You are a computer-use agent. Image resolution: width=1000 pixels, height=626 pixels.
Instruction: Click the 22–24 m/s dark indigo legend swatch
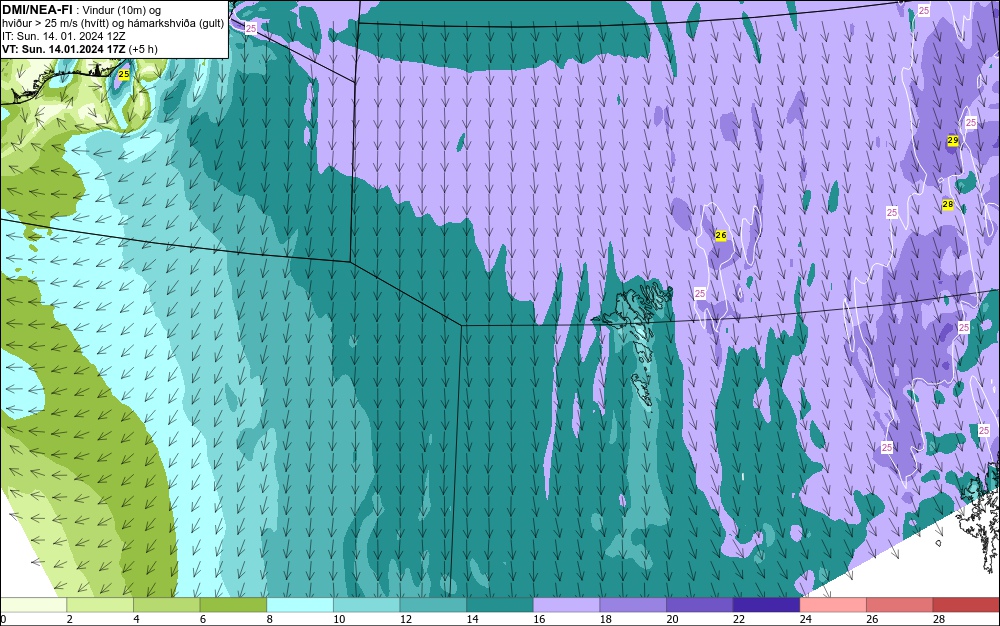pos(767,605)
